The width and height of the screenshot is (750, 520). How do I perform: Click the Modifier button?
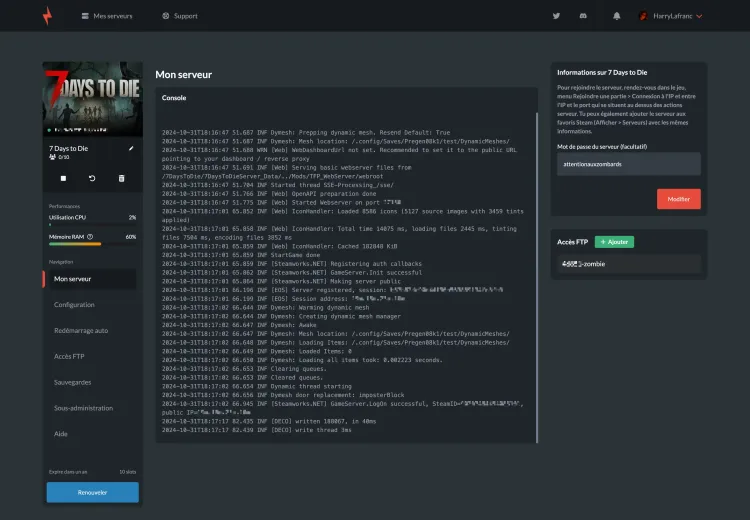click(678, 199)
